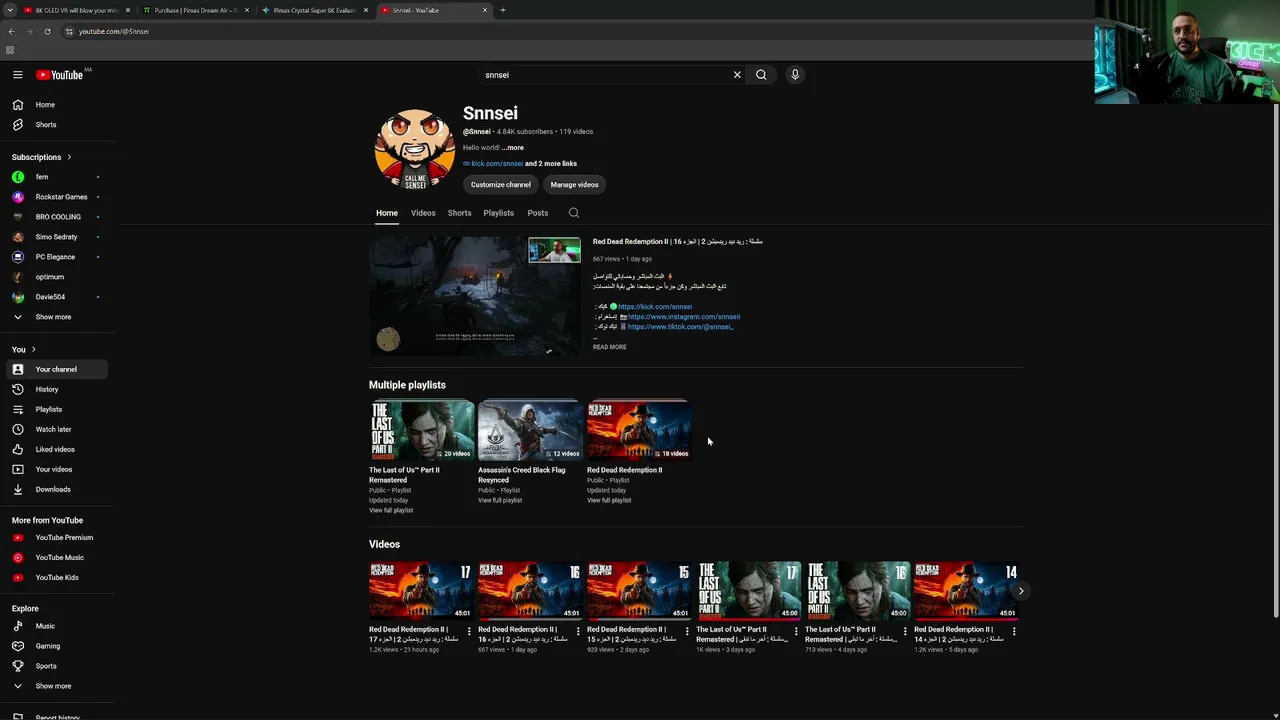The width and height of the screenshot is (1280, 720).
Task: Open the YouTube hamburger guide menu
Action: 18,75
